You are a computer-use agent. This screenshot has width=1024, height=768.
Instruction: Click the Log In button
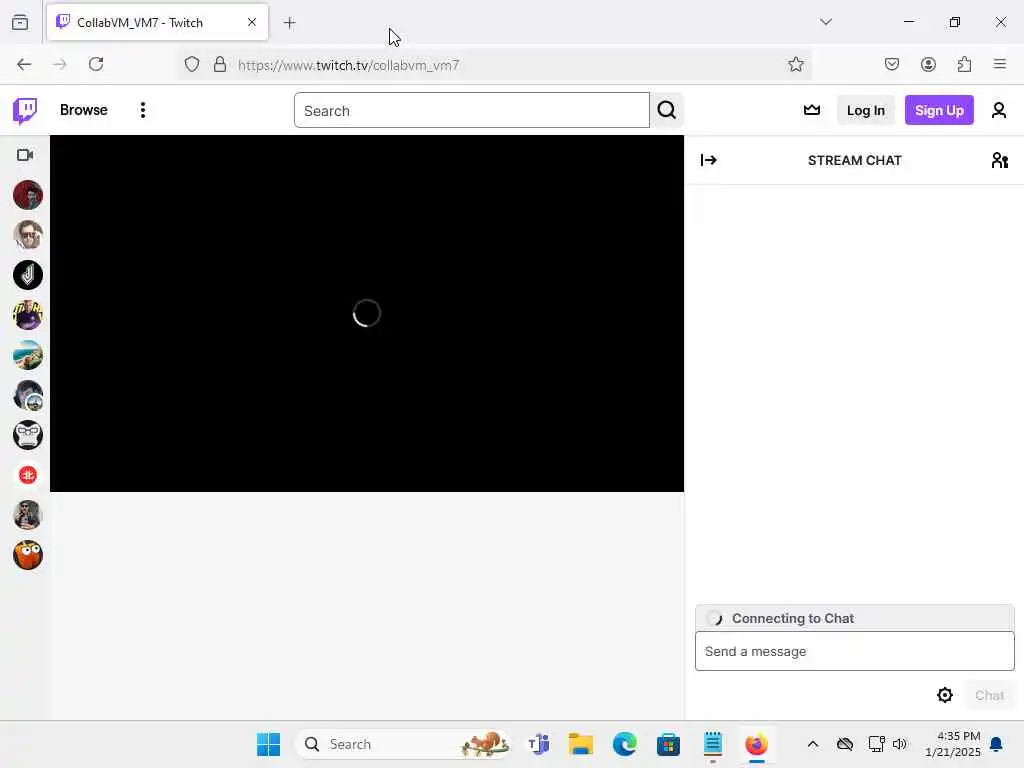click(865, 110)
